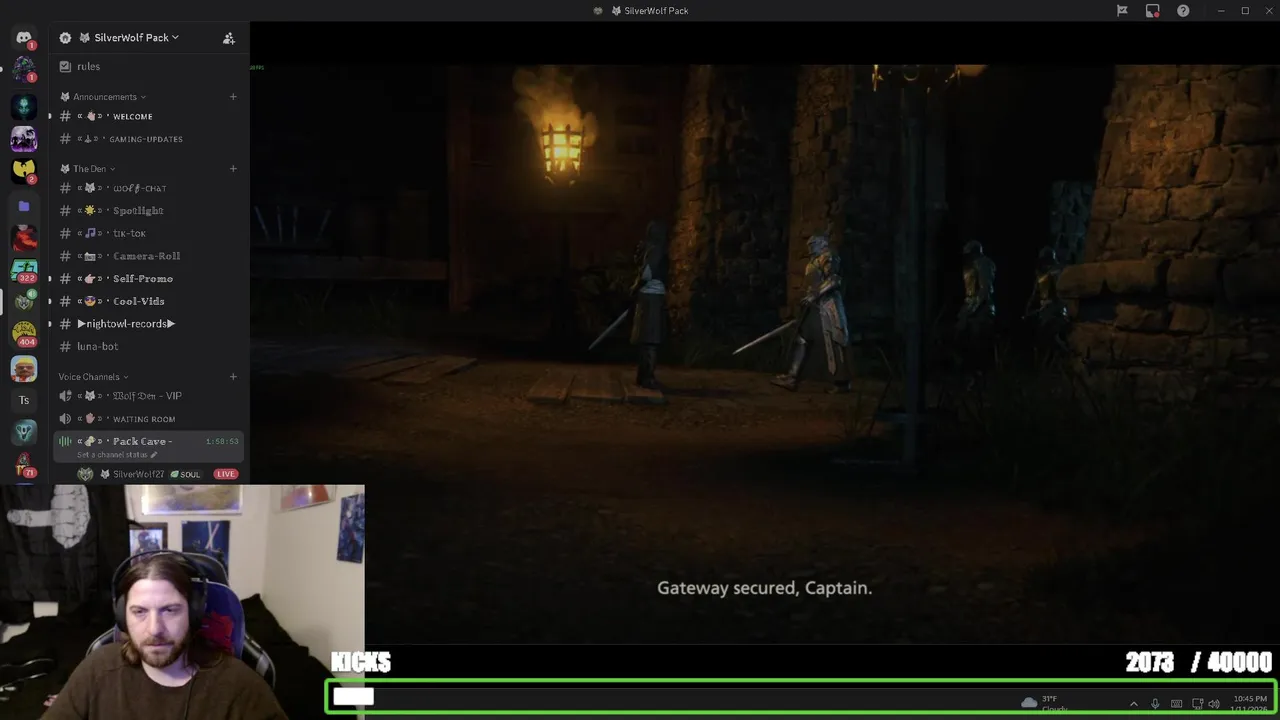This screenshot has width=1280, height=720.
Task: Open the luna-bot channel
Action: pos(150,346)
